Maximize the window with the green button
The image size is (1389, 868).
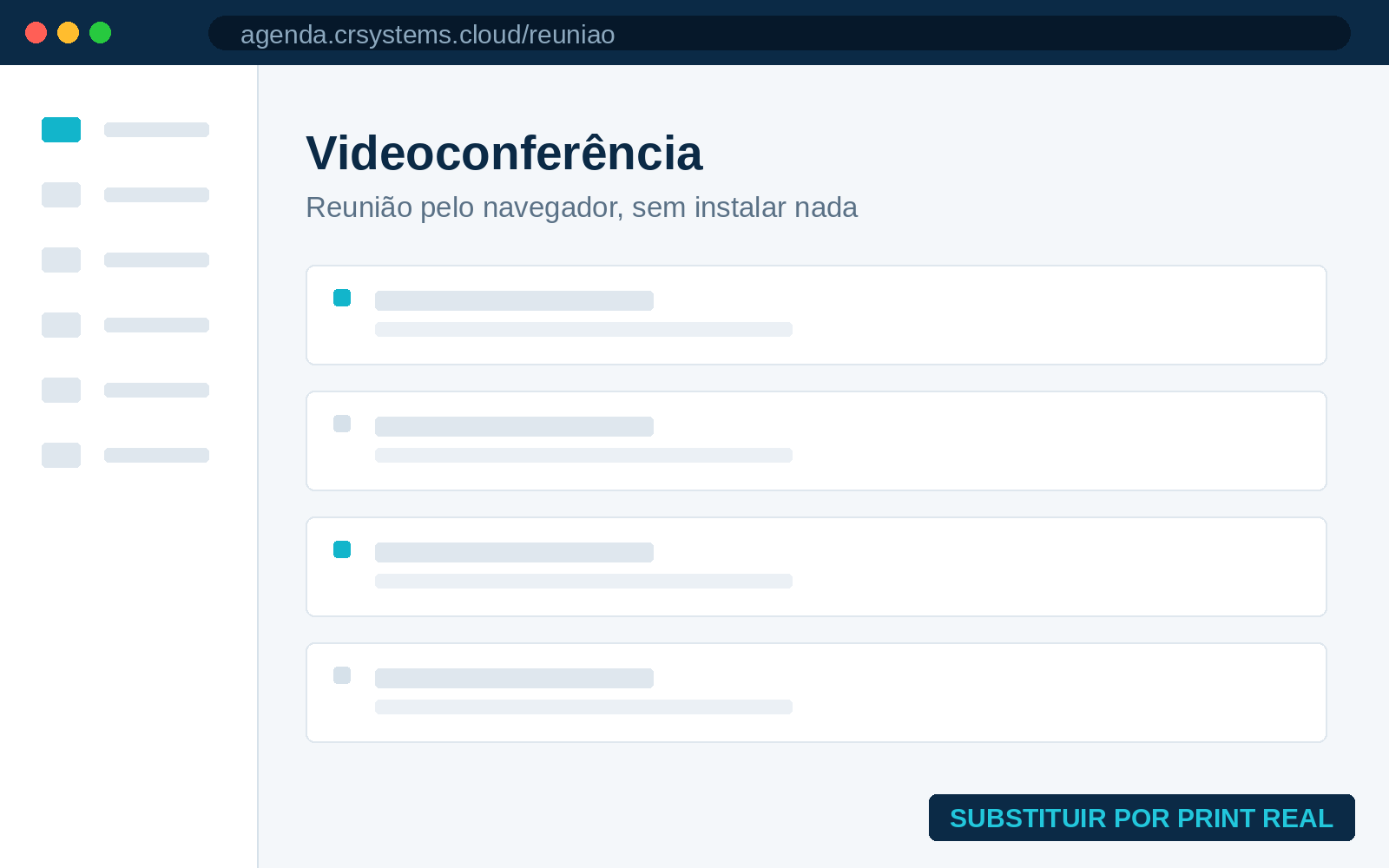click(x=101, y=33)
